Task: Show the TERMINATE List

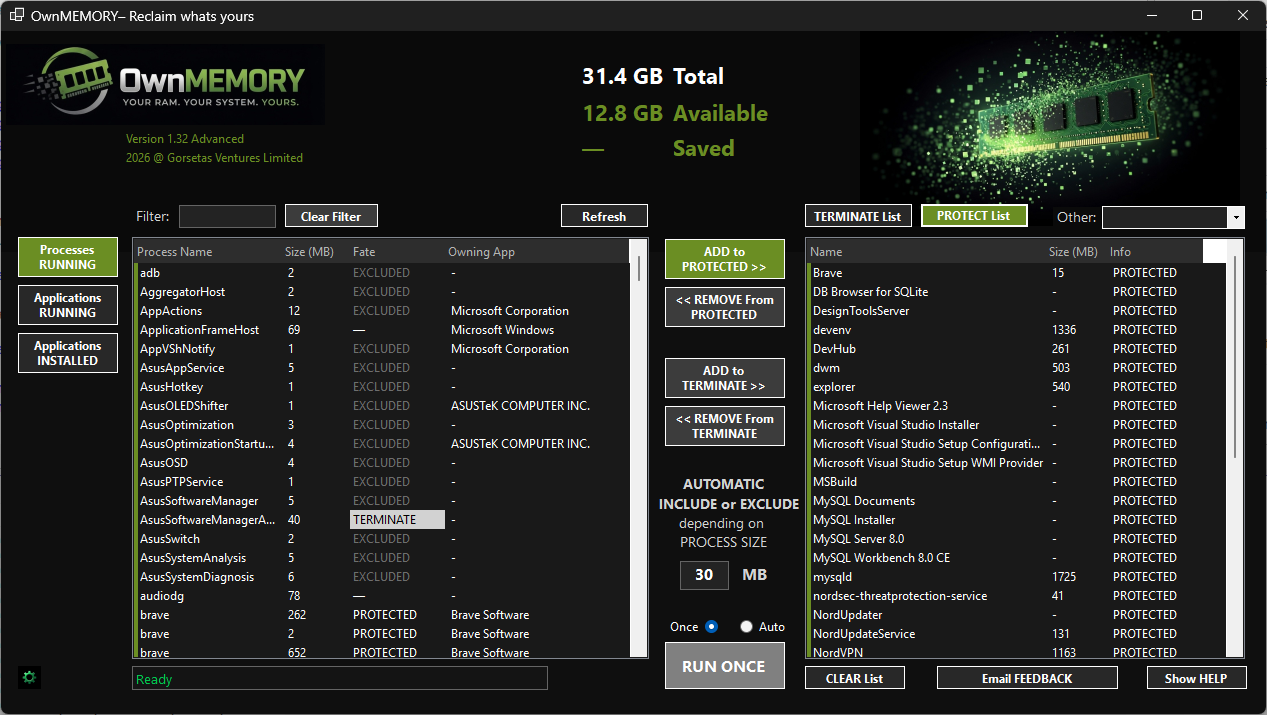Action: click(858, 216)
